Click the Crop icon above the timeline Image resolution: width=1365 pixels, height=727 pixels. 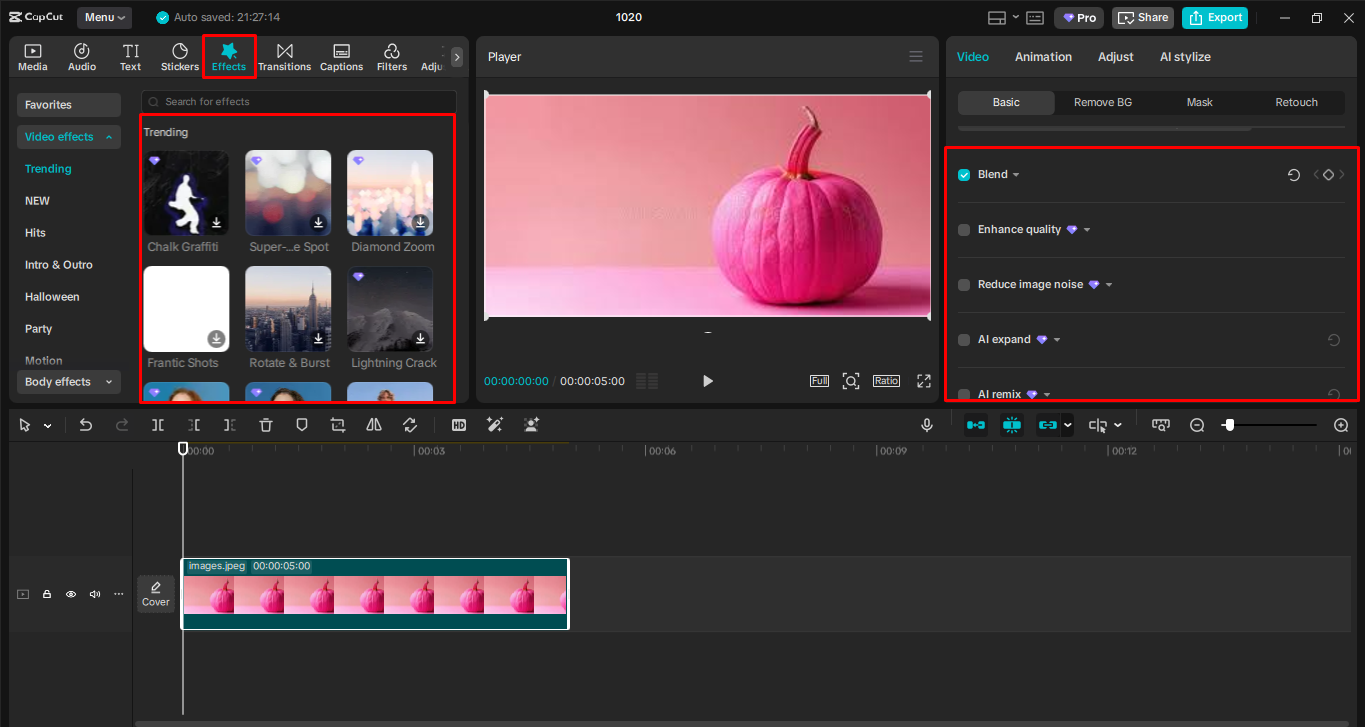pos(337,424)
